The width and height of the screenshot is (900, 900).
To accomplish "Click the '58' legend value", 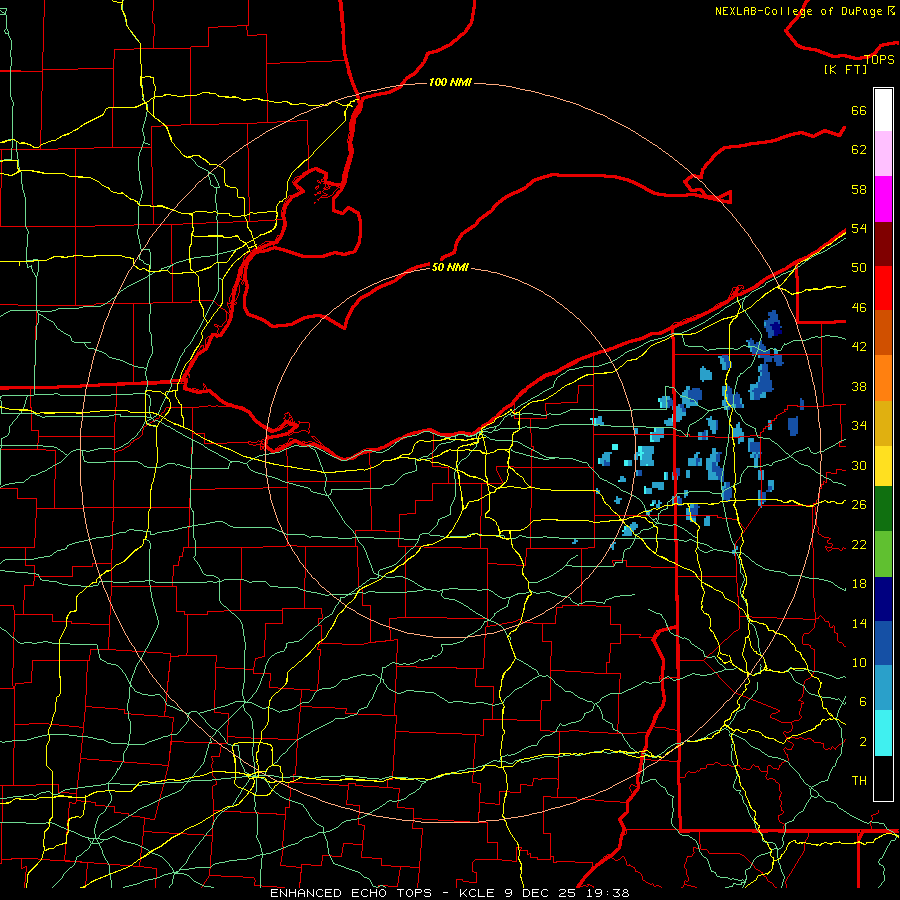I will [859, 189].
